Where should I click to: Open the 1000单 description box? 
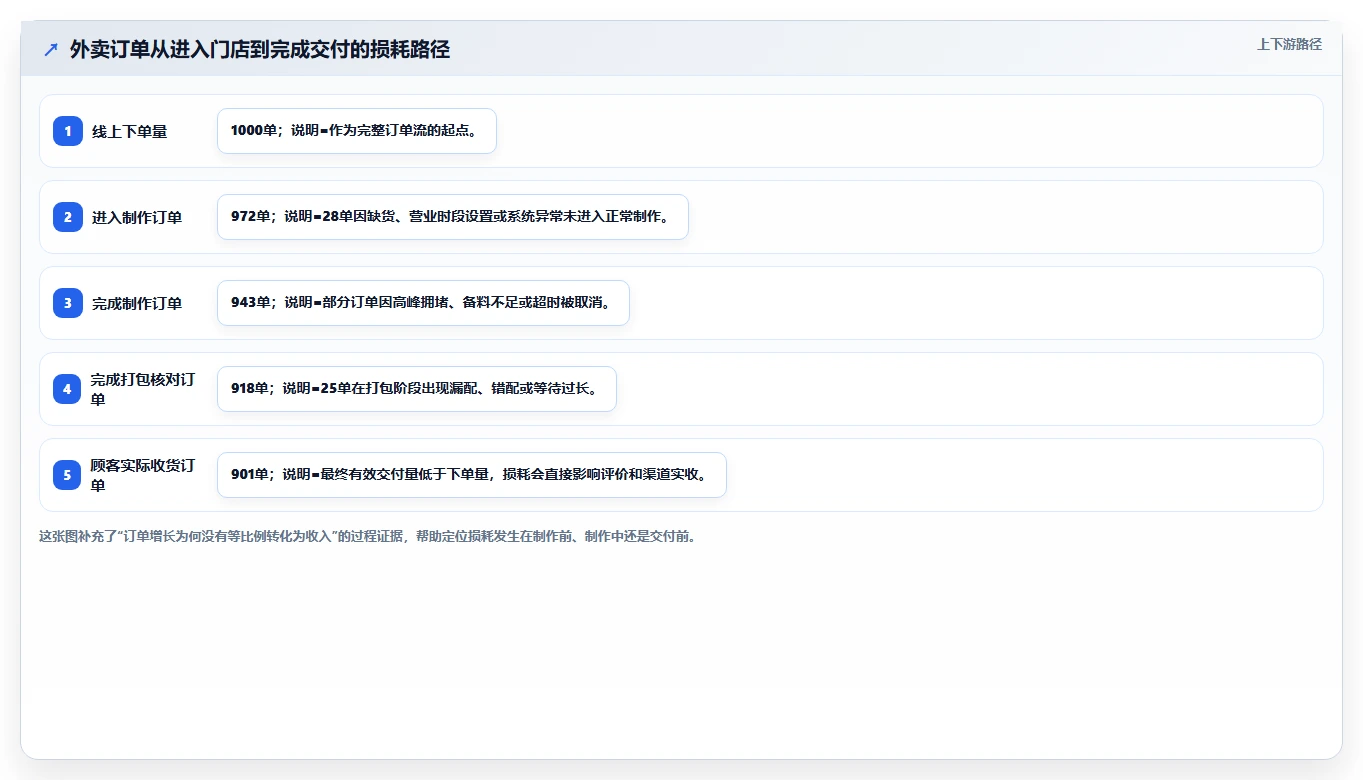357,131
